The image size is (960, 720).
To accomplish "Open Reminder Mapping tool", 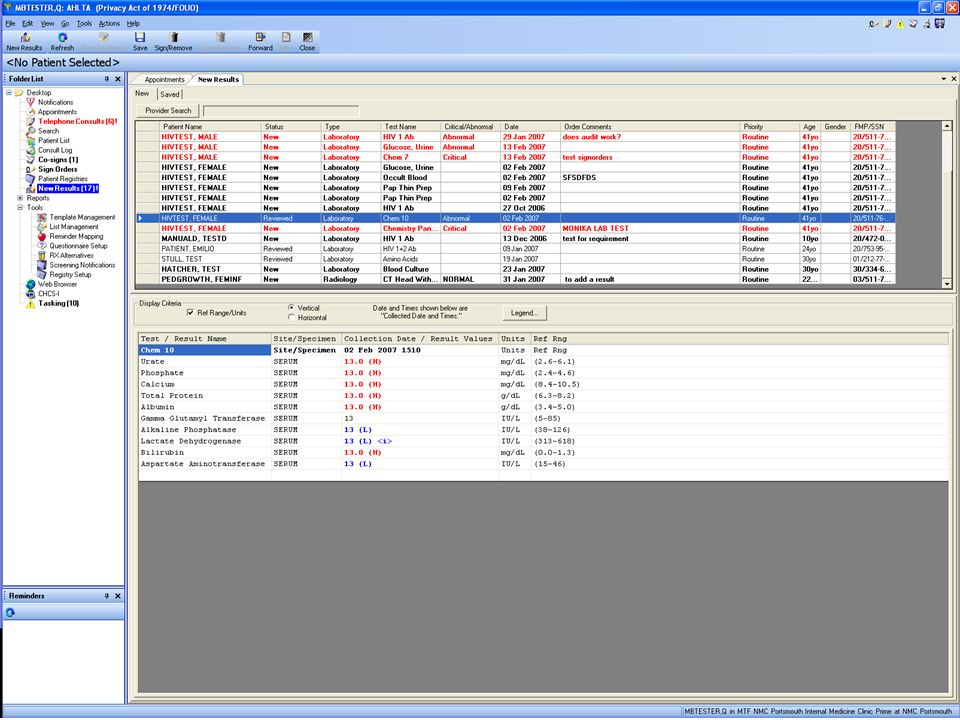I will pyautogui.click(x=77, y=236).
